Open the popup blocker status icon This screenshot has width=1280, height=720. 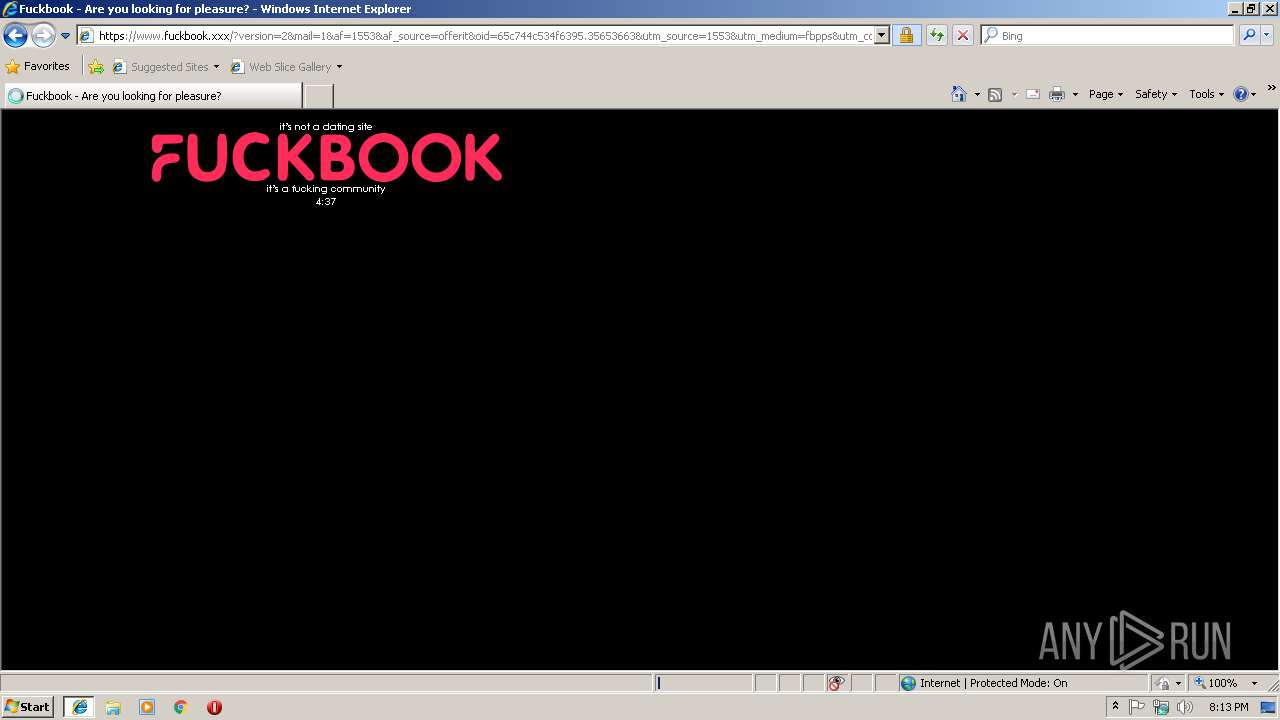pyautogui.click(x=836, y=683)
